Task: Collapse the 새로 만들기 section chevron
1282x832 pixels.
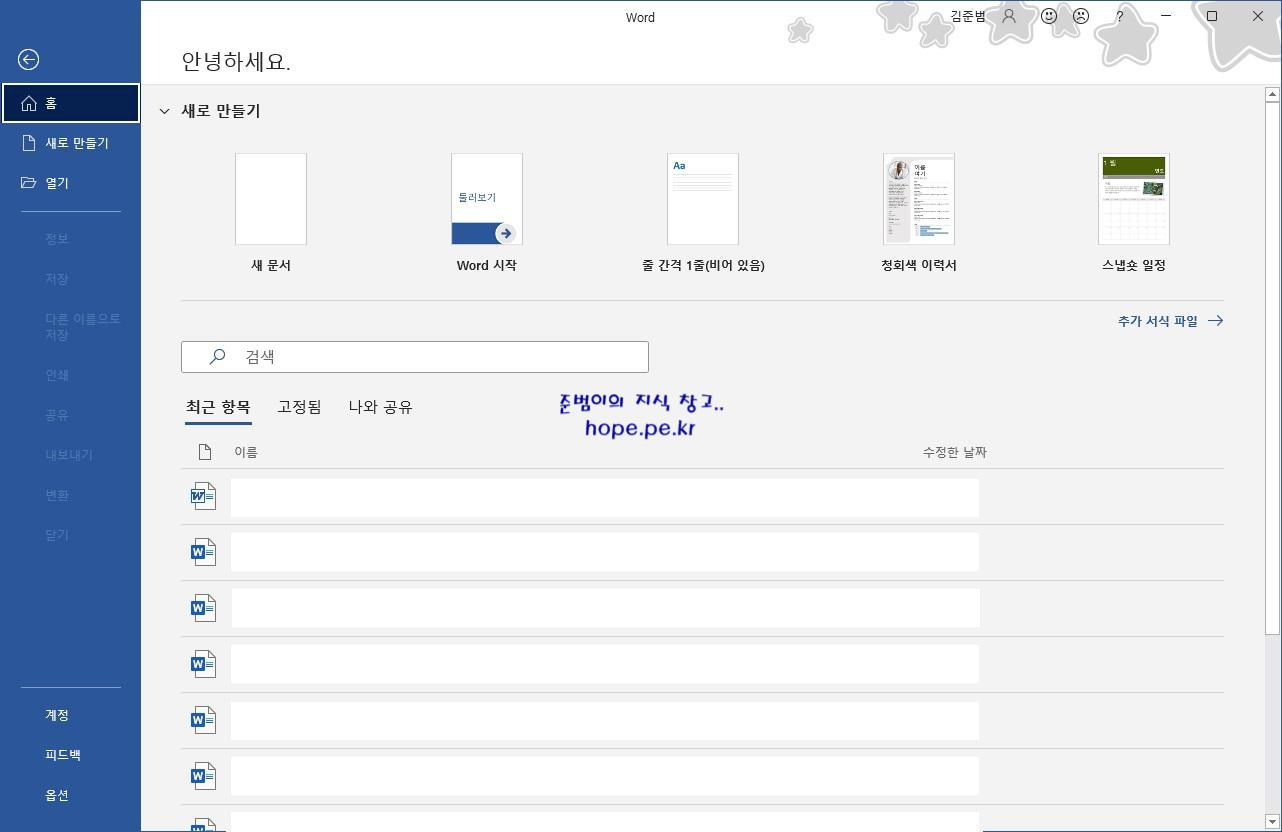Action: coord(165,111)
